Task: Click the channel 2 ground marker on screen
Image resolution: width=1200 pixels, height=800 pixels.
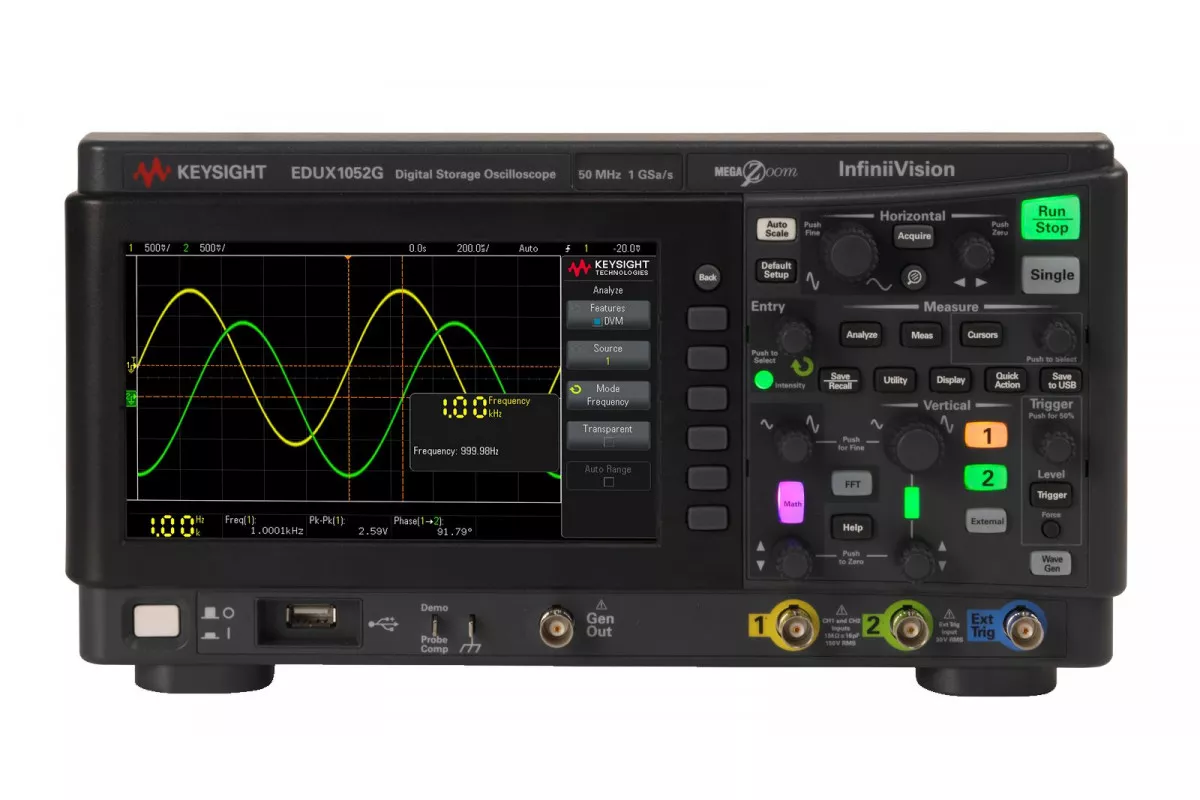Action: pos(130,399)
